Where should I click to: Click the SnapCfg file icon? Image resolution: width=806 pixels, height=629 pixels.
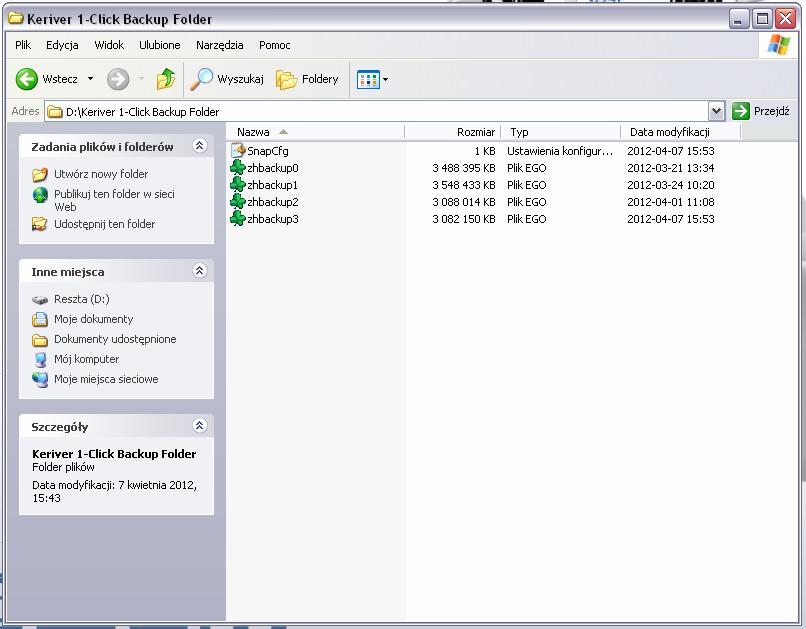point(238,151)
